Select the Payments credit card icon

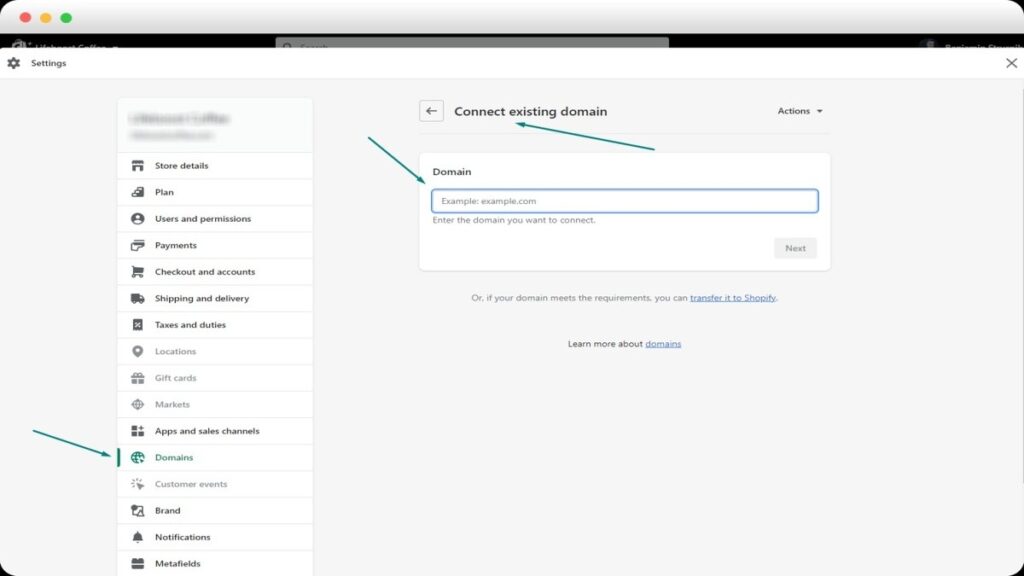(137, 245)
